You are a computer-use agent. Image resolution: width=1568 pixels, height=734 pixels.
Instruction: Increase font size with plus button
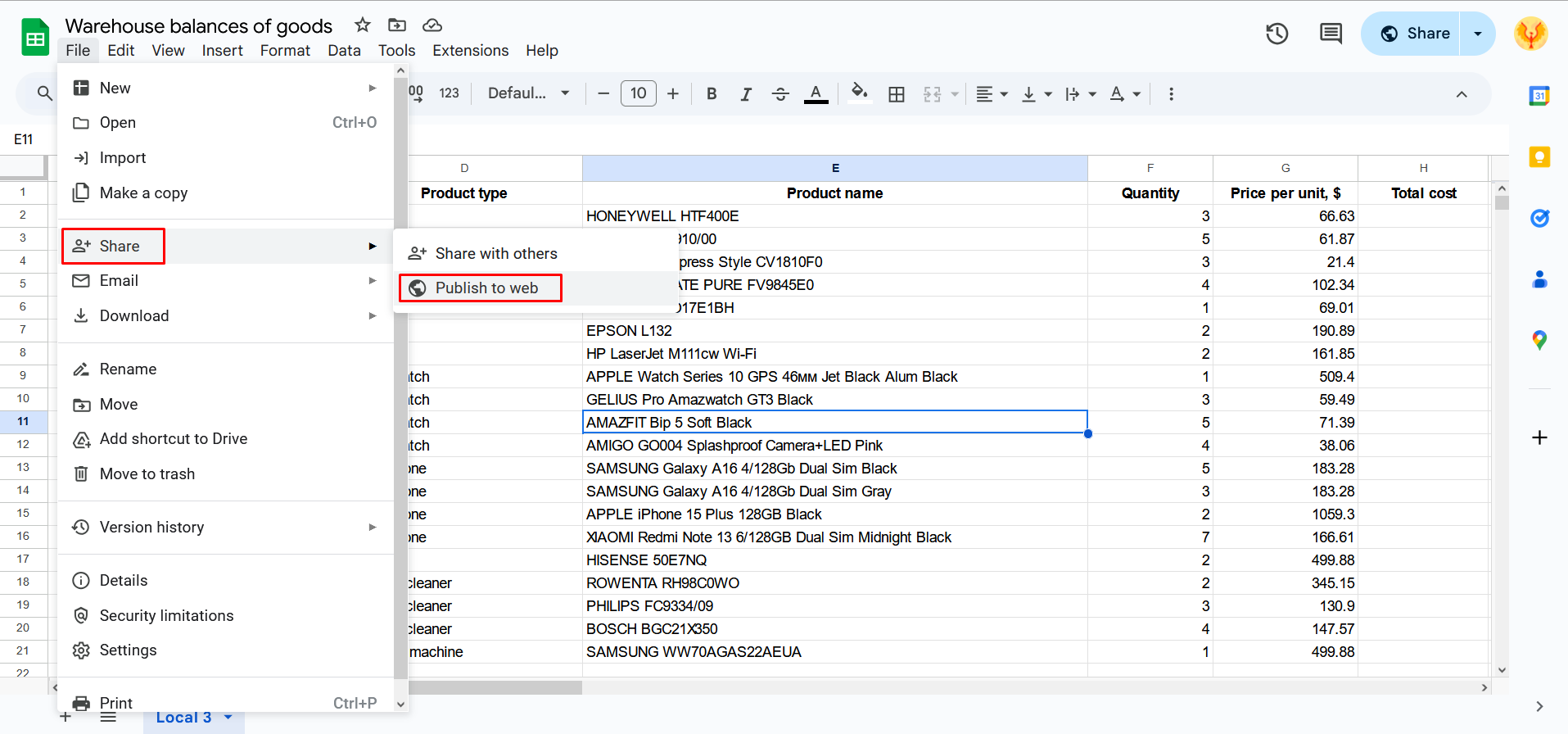pyautogui.click(x=673, y=94)
